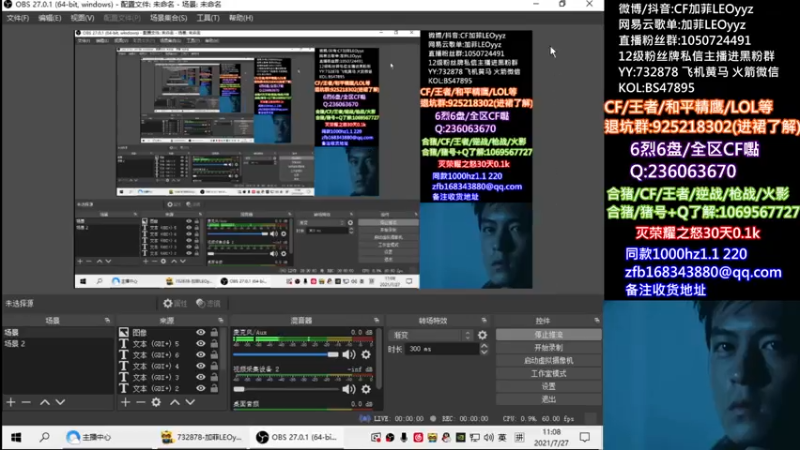Open 设置 settings in the 控件 panel

[x=548, y=386]
